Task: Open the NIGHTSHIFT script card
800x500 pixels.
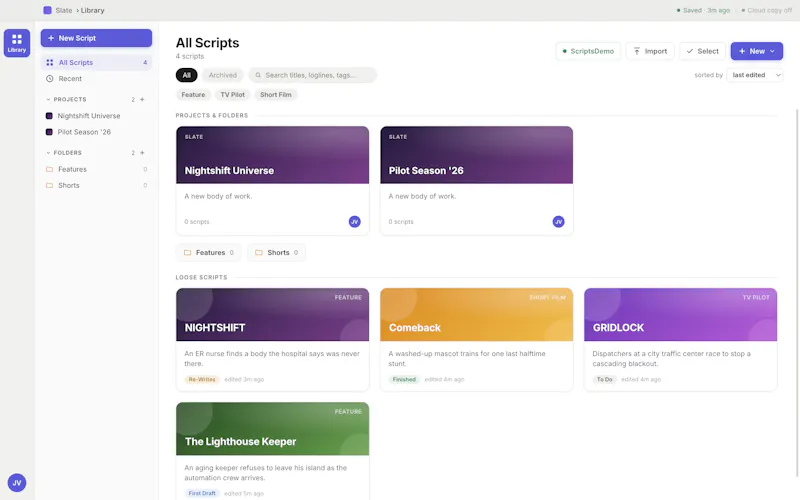Action: 272,339
